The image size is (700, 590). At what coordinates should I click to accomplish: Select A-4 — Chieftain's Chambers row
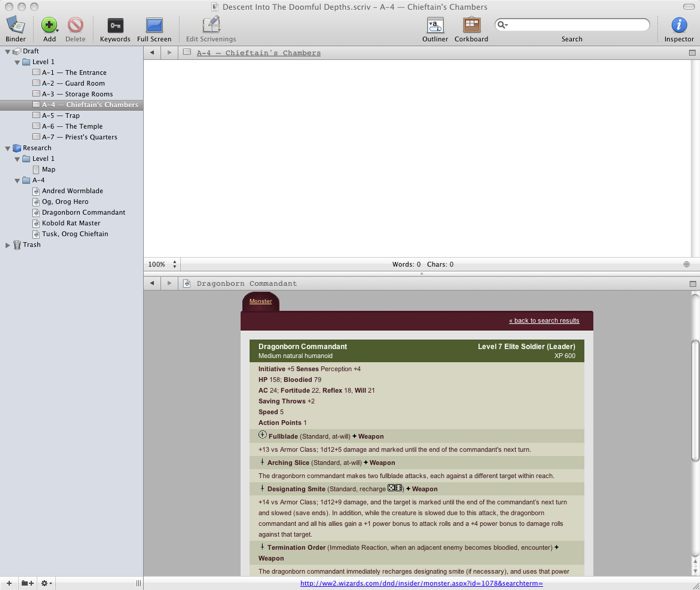[x=71, y=105]
